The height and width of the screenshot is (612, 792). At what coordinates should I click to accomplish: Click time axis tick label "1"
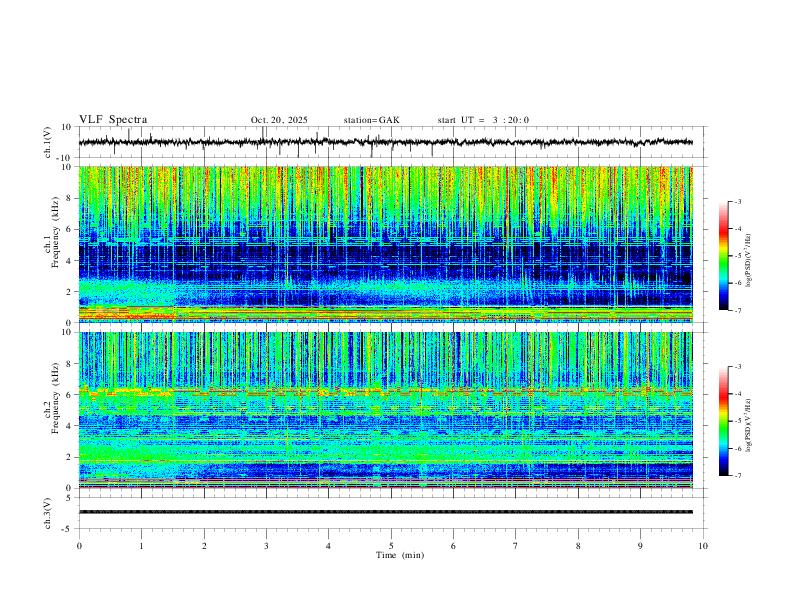pos(141,546)
